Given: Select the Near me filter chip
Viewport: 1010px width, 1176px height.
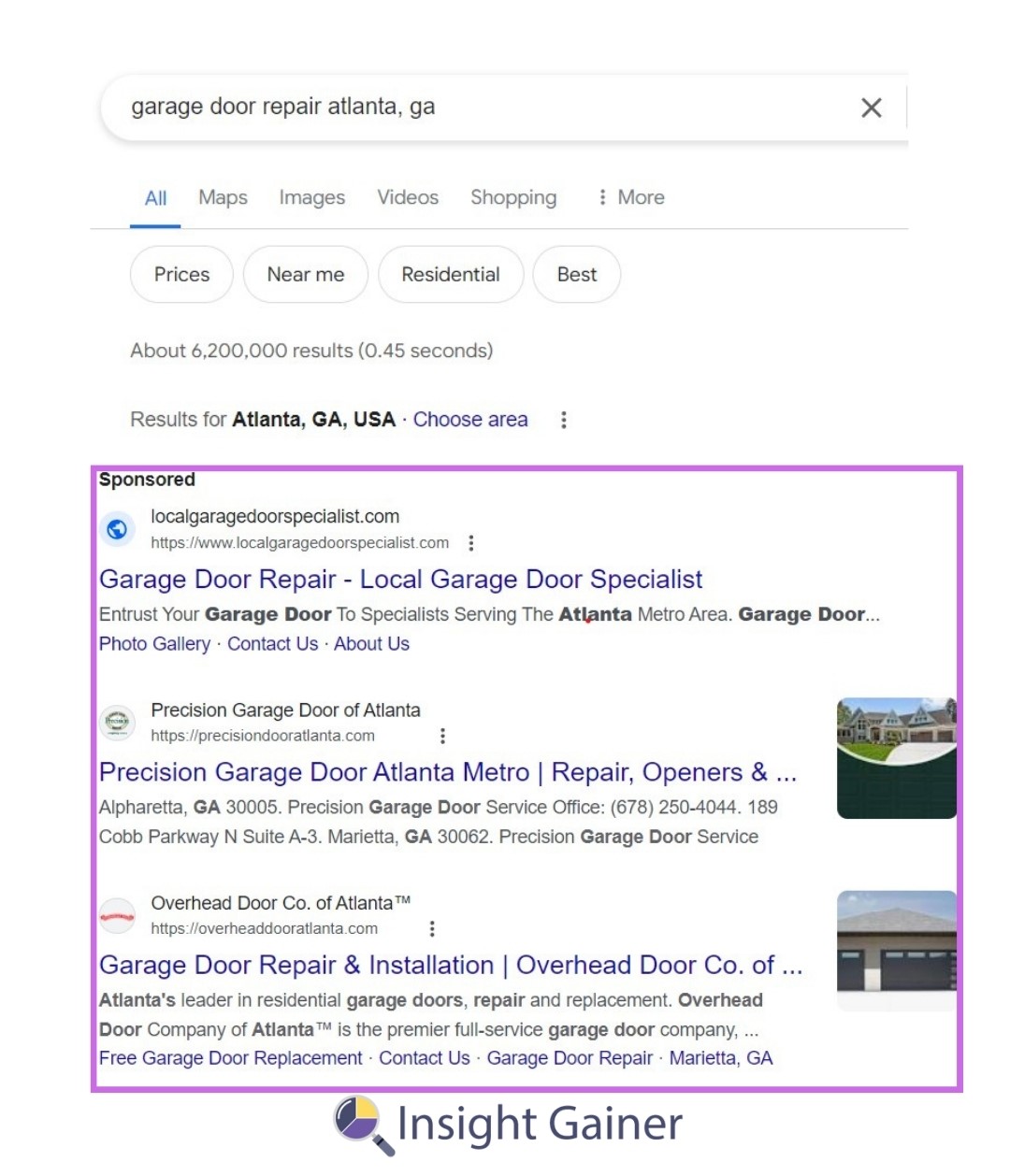Looking at the screenshot, I should [306, 275].
